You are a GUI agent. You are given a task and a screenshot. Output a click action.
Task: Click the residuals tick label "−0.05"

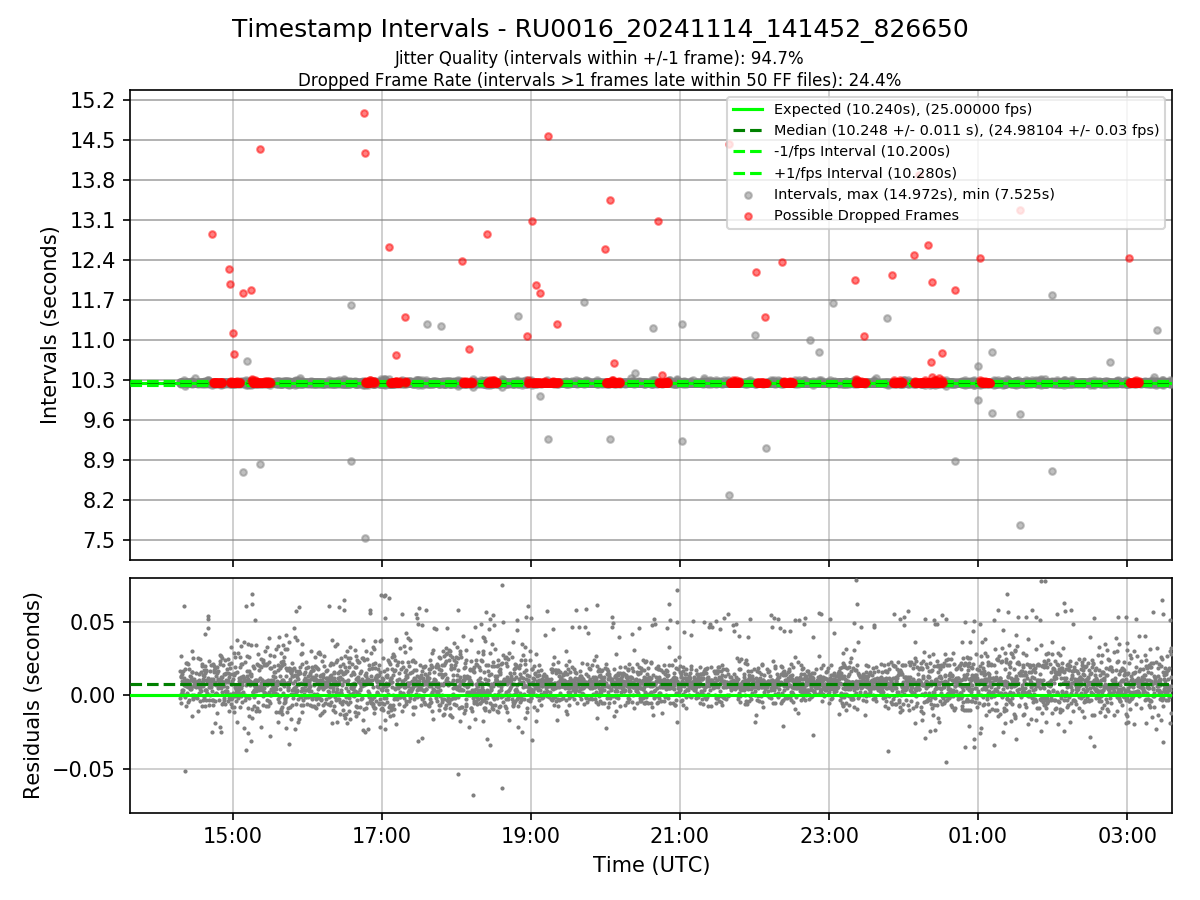coord(85,769)
